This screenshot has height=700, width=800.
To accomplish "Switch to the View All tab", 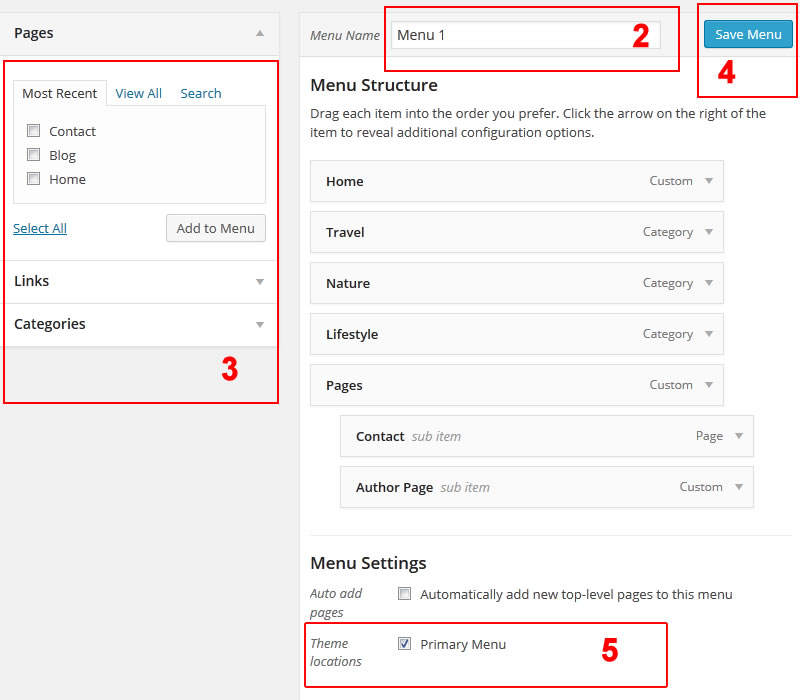I will [138, 93].
